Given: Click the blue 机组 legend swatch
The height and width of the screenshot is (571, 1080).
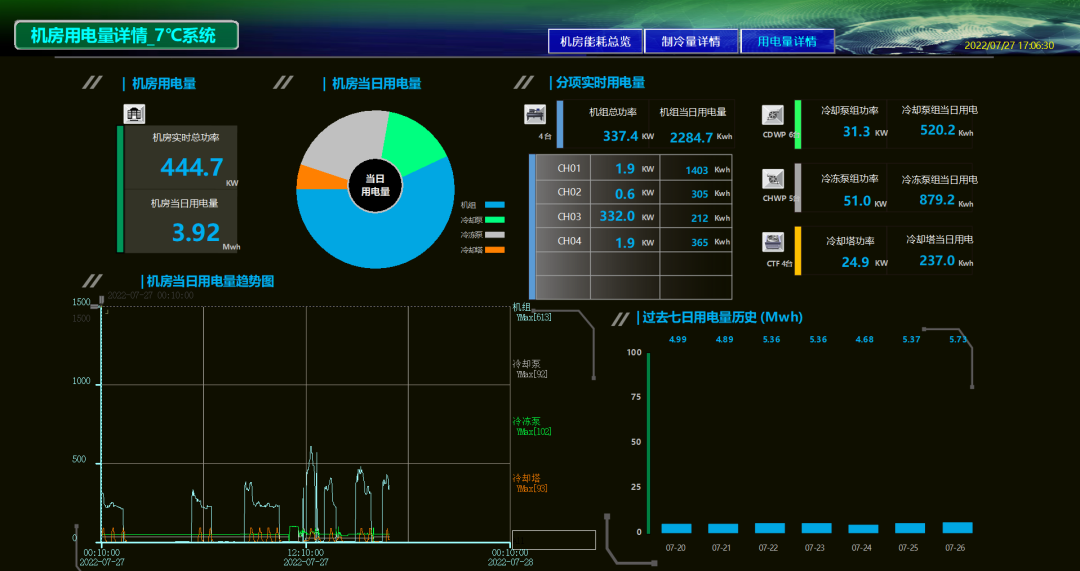Looking at the screenshot, I should click(x=495, y=204).
